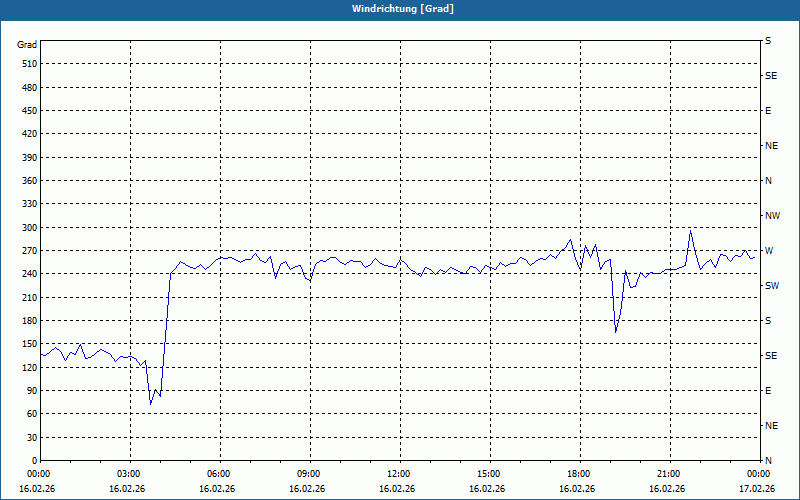Click the E compass label level with 90
This screenshot has width=800, height=500.
click(x=768, y=391)
